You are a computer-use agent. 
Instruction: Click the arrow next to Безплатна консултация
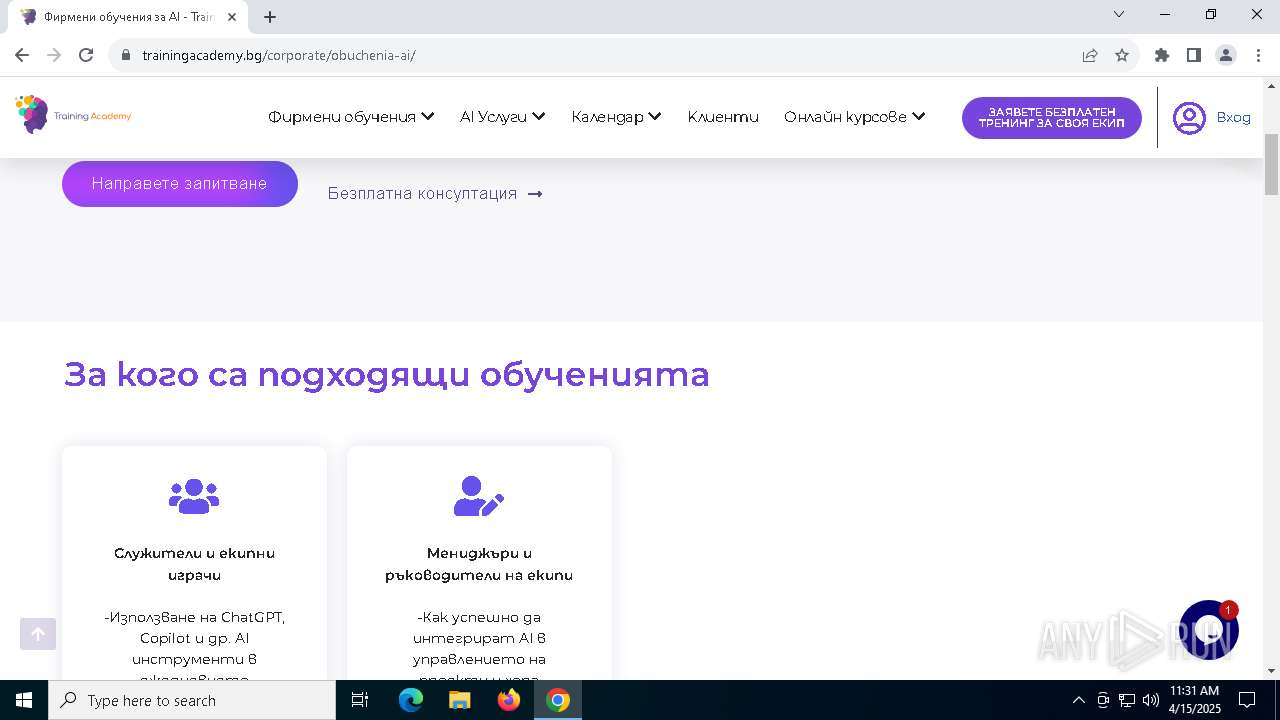point(535,194)
